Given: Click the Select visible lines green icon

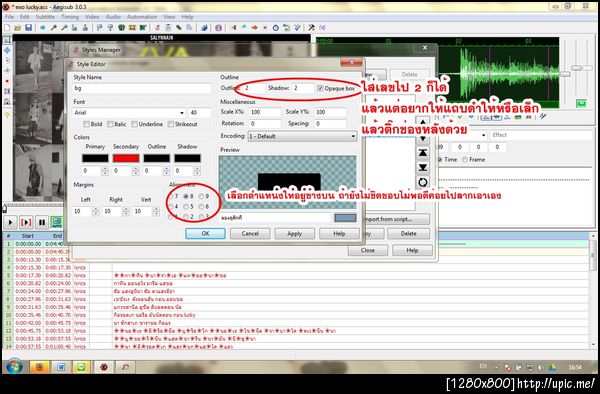Looking at the screenshot, I should coord(121,28).
